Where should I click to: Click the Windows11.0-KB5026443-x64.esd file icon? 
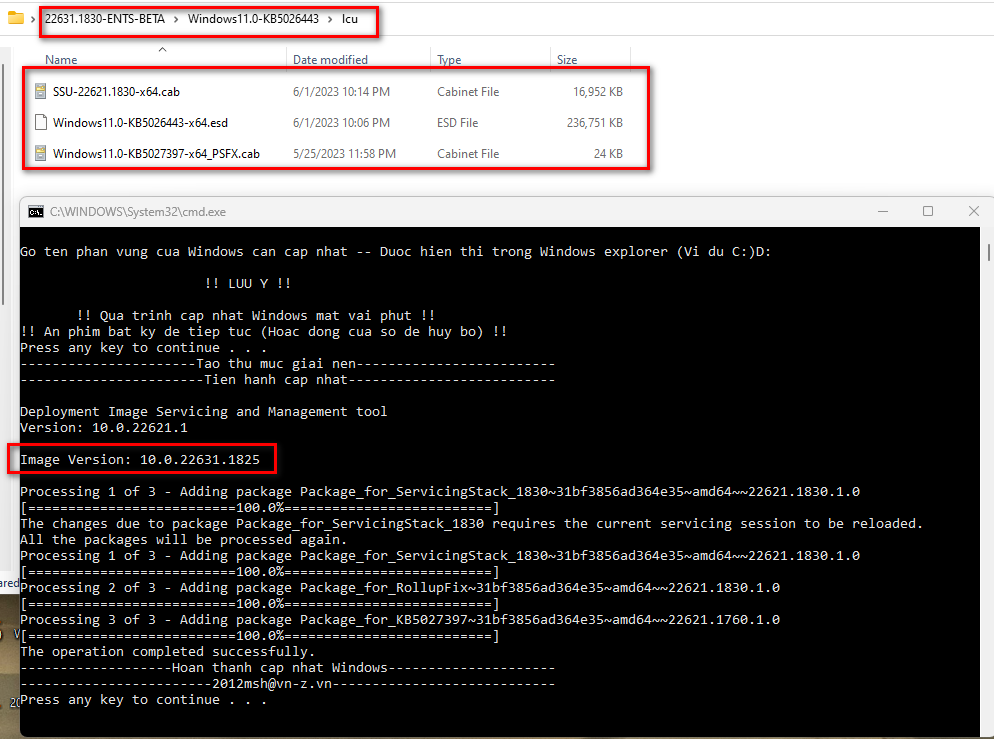pos(41,122)
